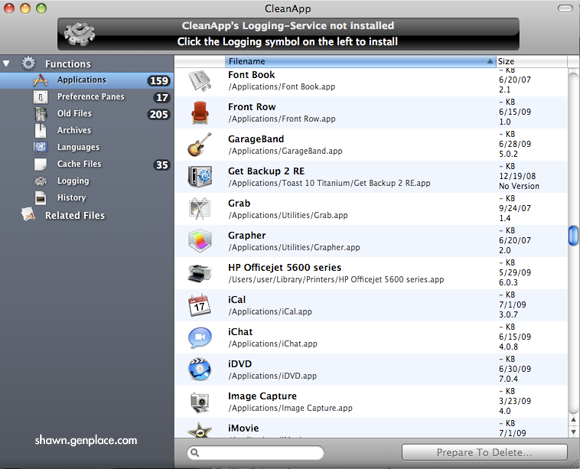The width and height of the screenshot is (580, 469).
Task: Select the Front Row armchair icon
Action: (x=200, y=113)
